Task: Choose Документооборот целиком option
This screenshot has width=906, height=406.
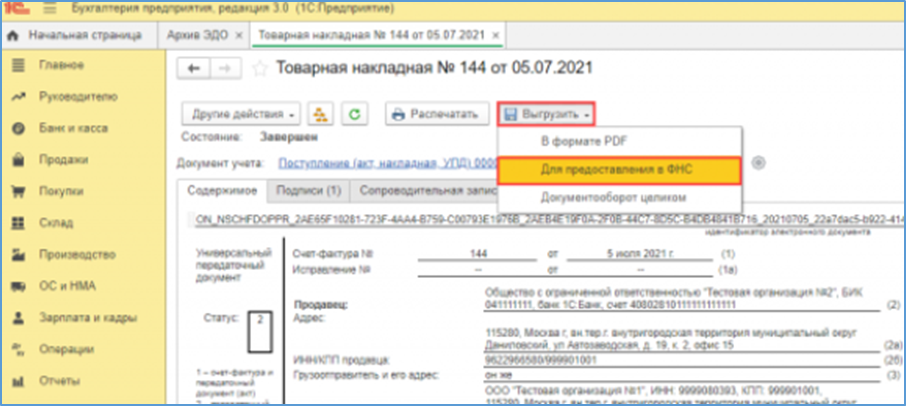Action: coord(619,198)
